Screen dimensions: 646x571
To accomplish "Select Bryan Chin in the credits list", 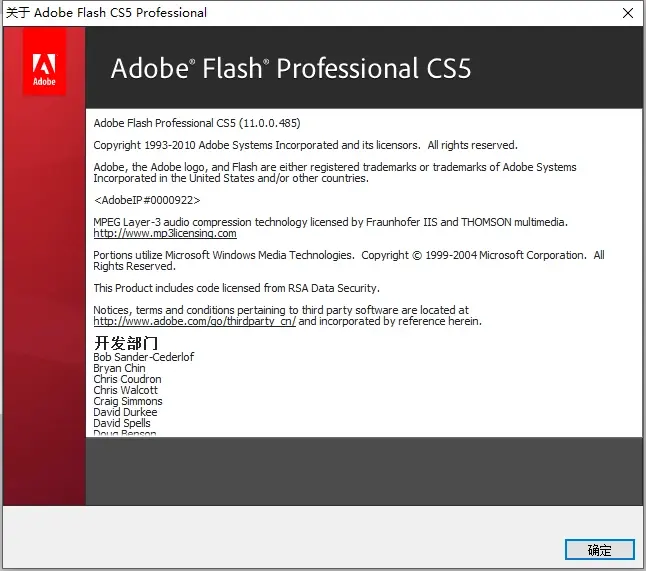I will [119, 368].
